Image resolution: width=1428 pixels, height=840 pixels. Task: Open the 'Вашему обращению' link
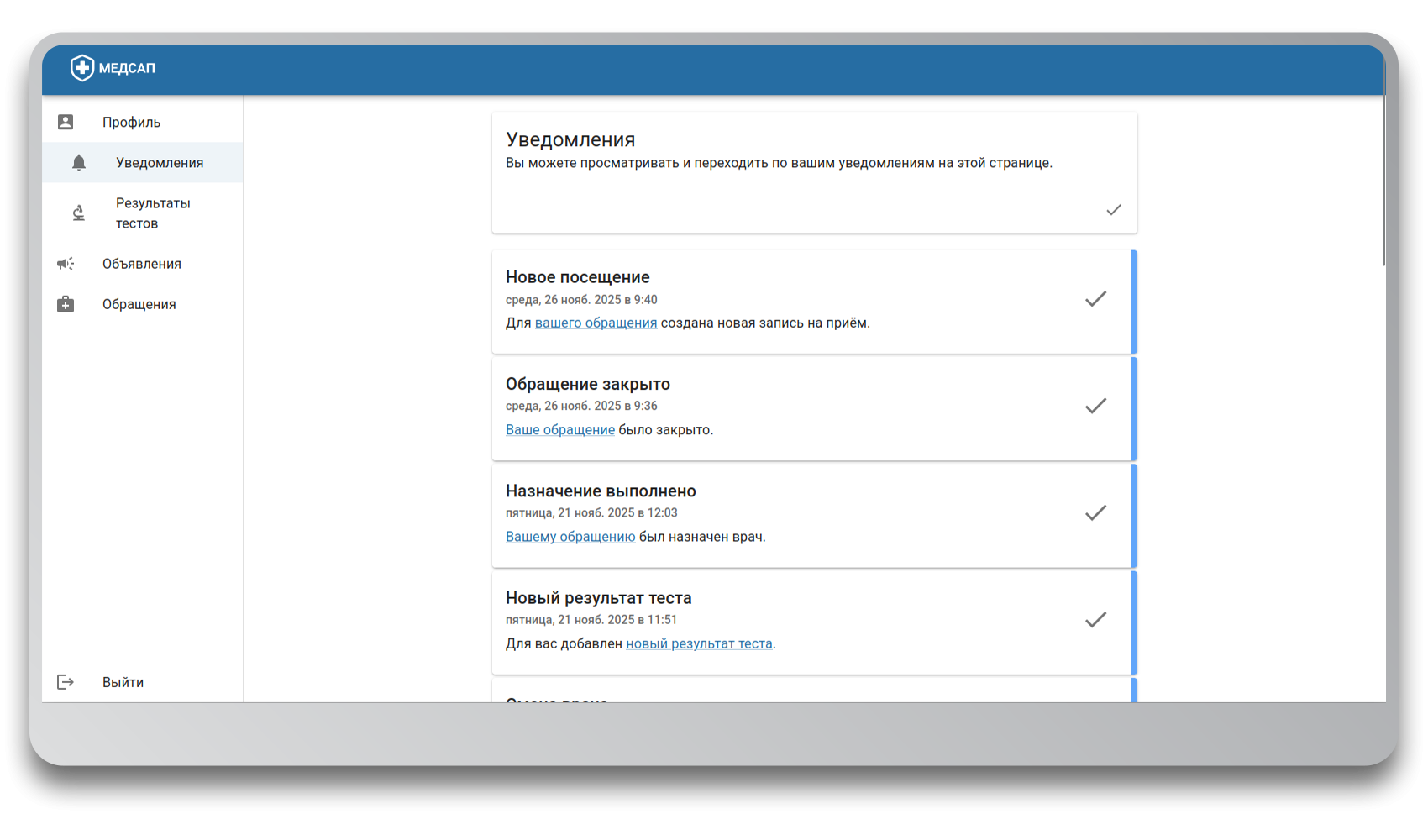(570, 537)
